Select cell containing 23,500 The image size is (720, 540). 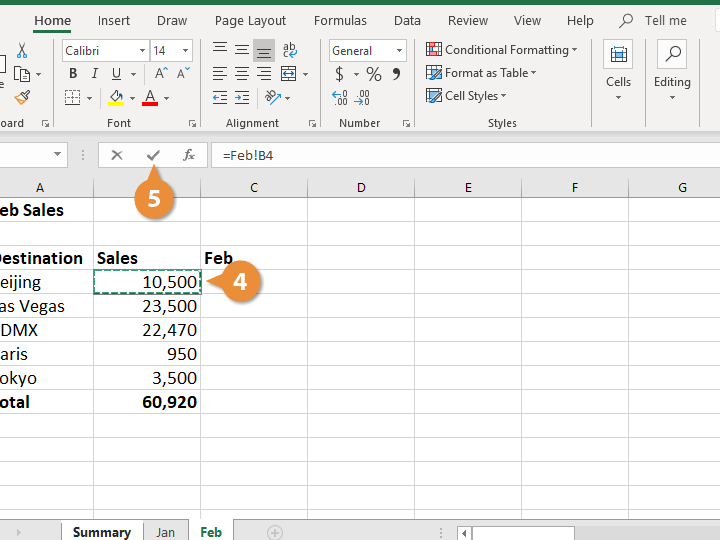(x=147, y=306)
